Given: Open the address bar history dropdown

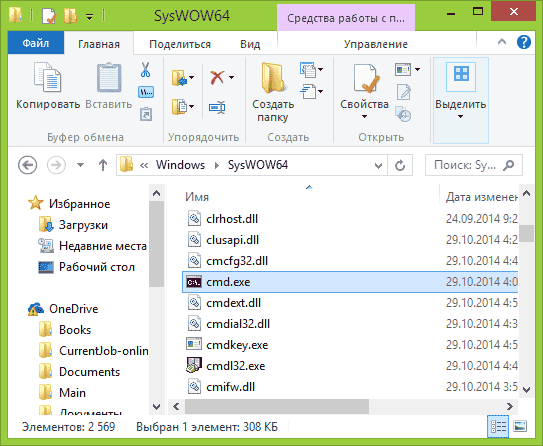Looking at the screenshot, I should click(x=378, y=166).
